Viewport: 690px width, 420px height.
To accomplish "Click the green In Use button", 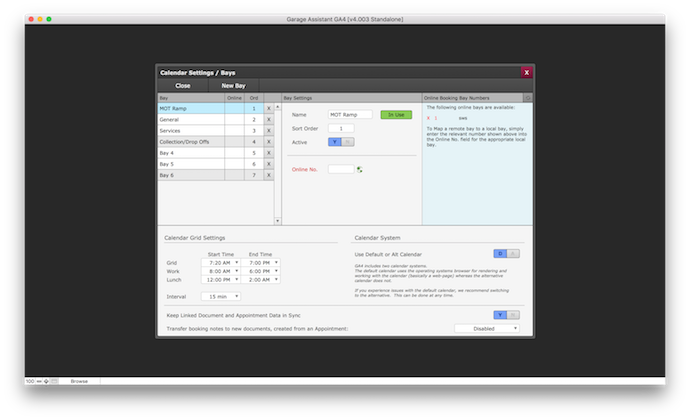I will click(395, 115).
